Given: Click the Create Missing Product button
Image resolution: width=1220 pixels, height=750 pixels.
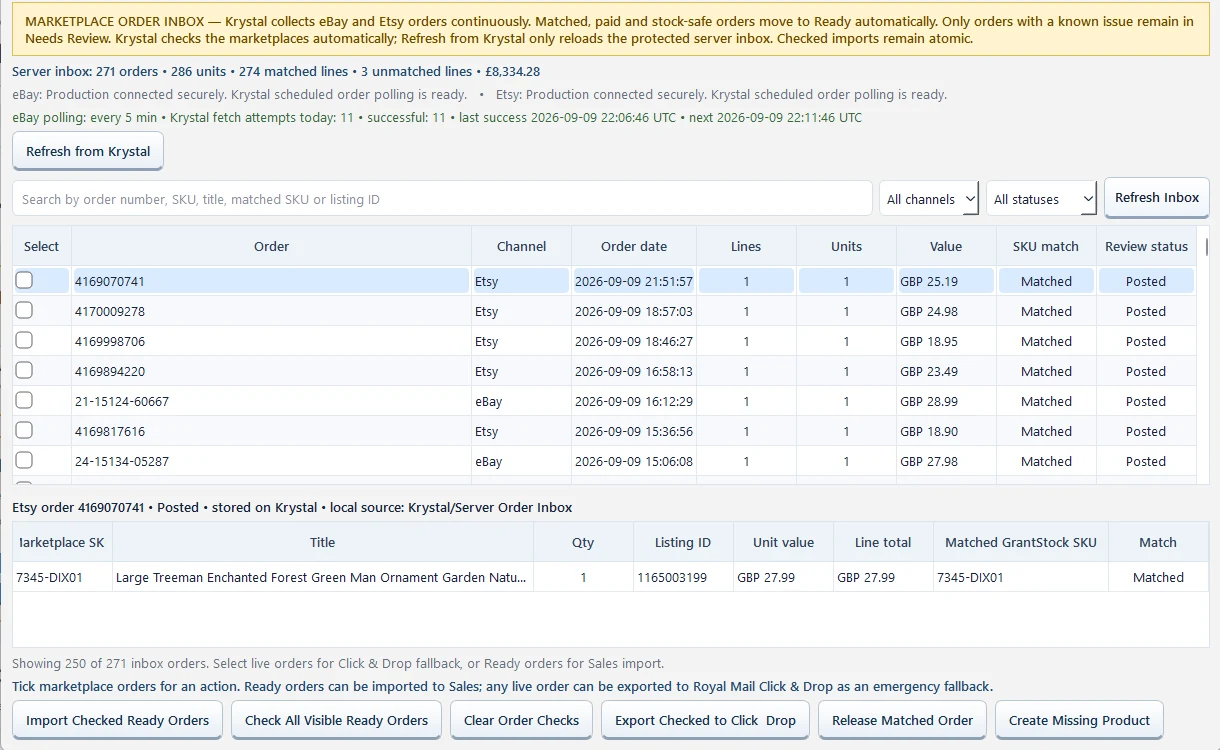Looking at the screenshot, I should [1079, 720].
